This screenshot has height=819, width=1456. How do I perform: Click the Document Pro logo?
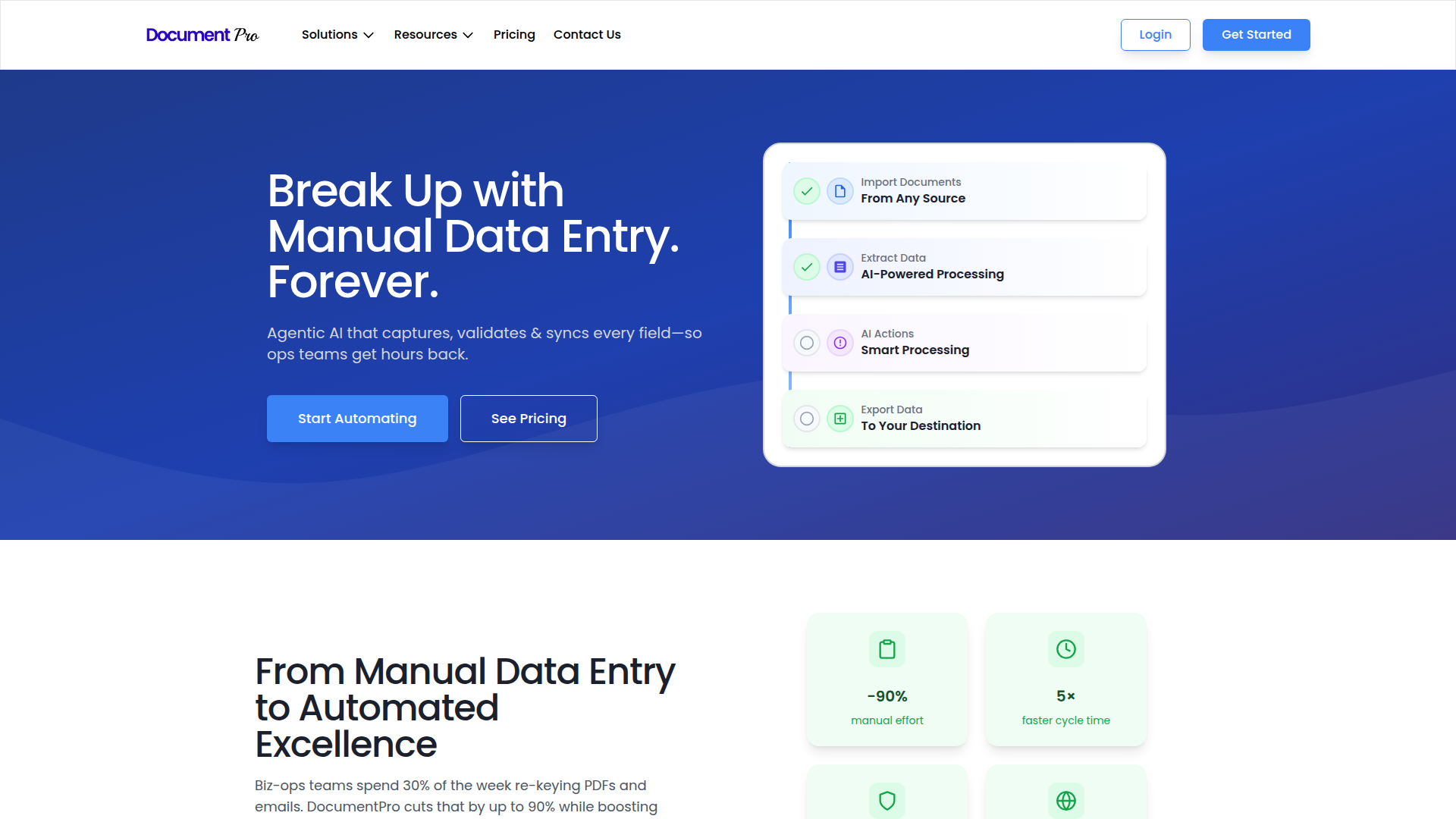(202, 35)
